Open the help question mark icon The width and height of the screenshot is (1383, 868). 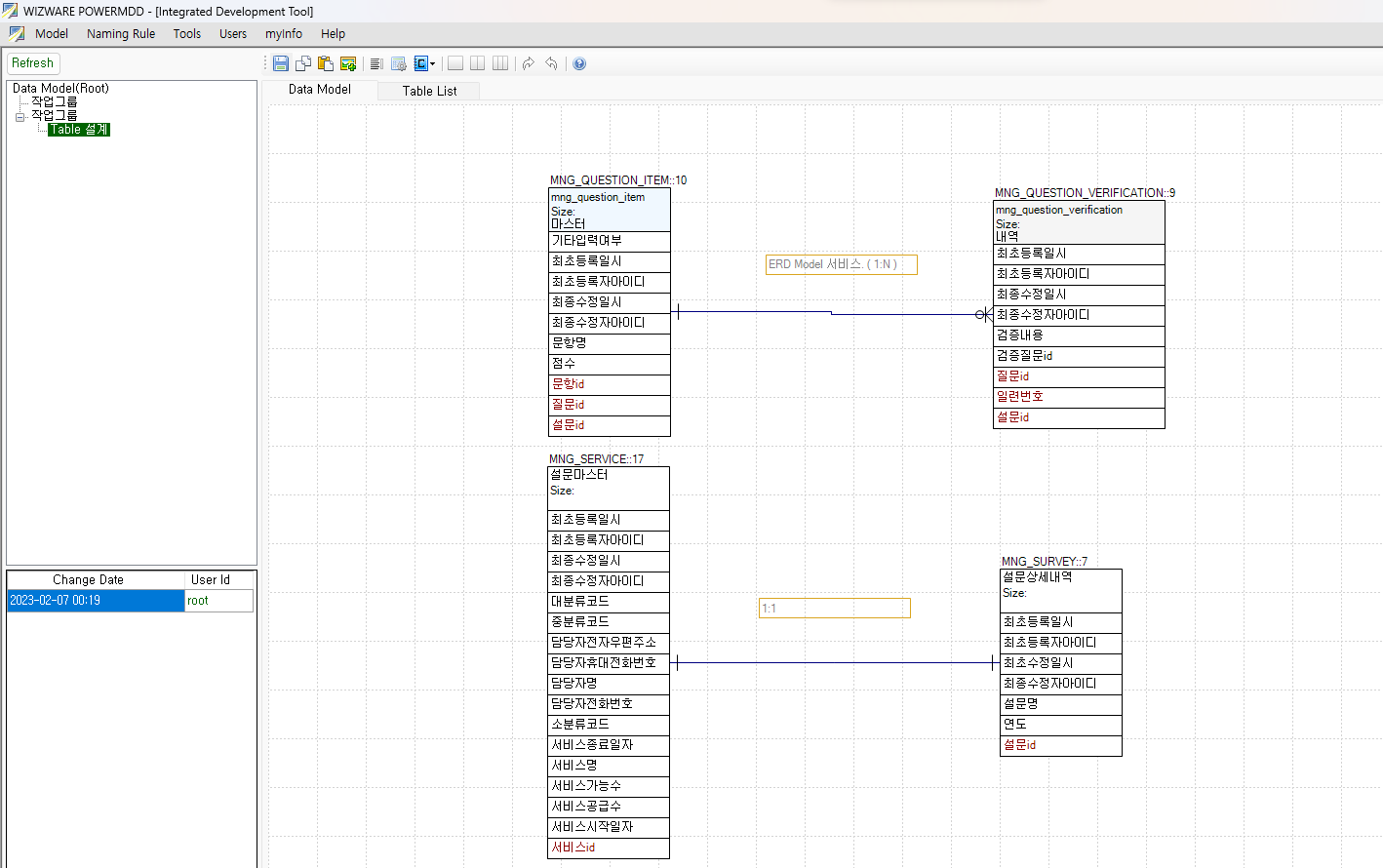point(579,63)
